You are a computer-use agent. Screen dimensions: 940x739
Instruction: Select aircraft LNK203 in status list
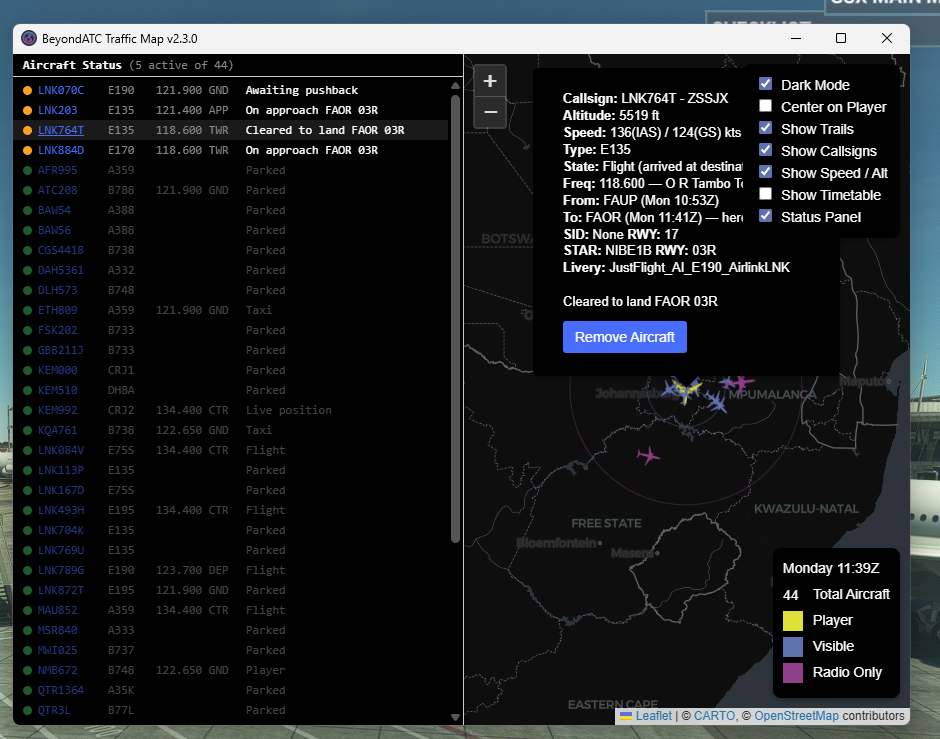point(58,110)
